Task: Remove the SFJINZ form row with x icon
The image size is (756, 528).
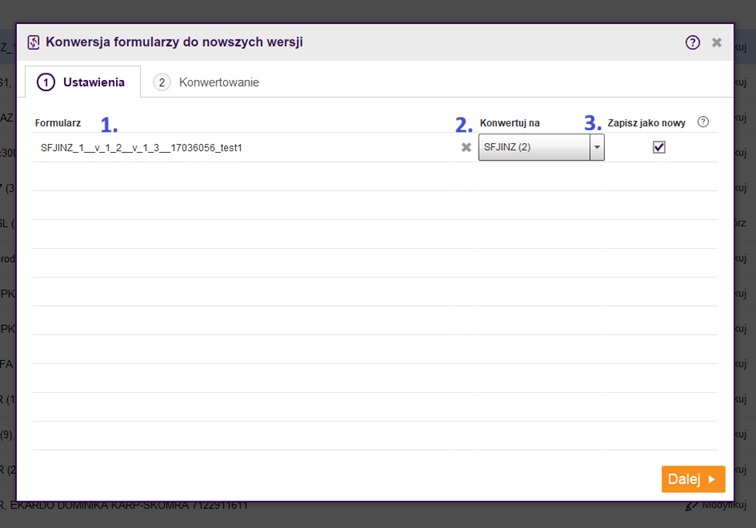Action: [465, 147]
